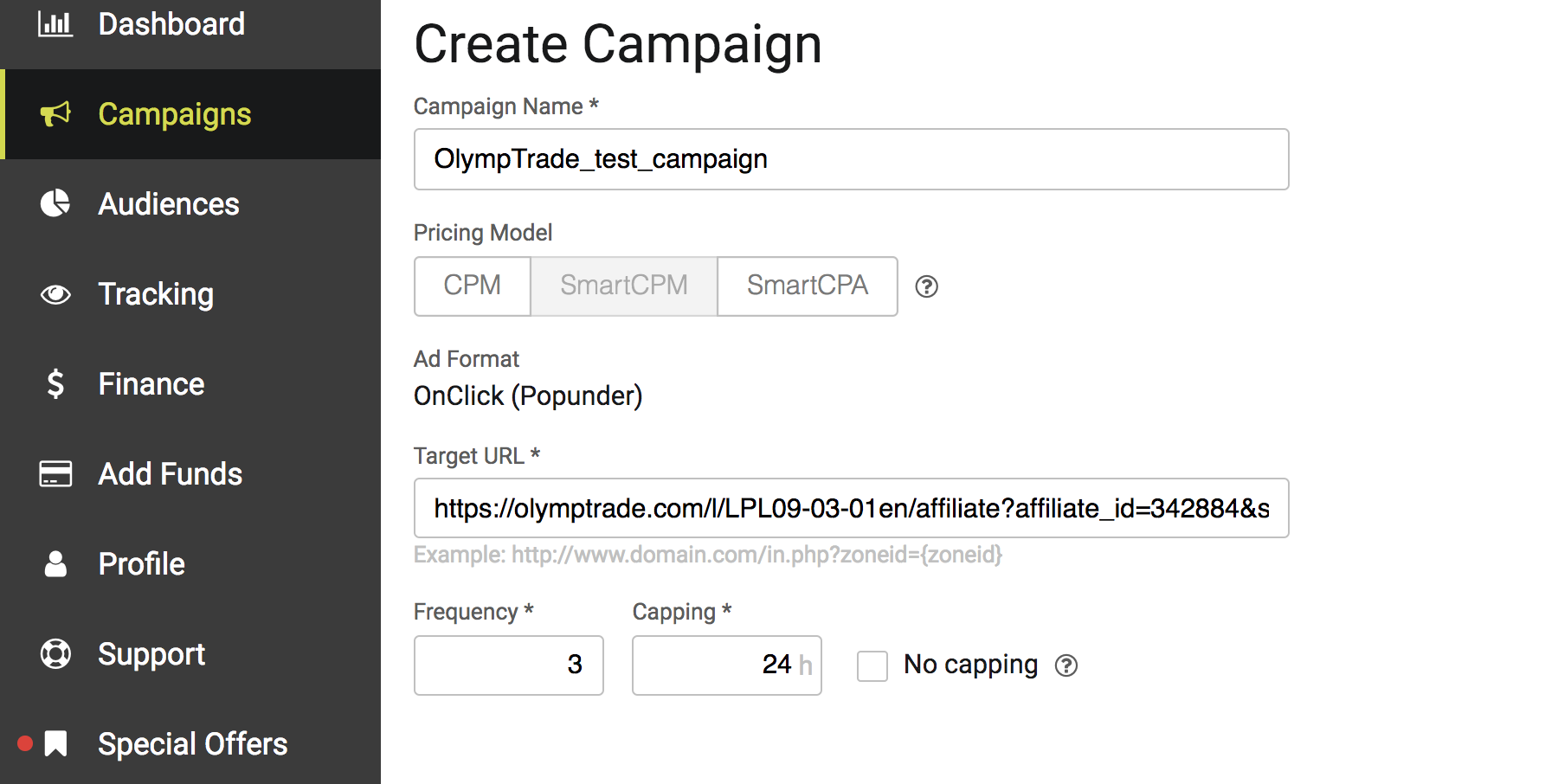Focus the Campaign Name input field

click(x=851, y=159)
